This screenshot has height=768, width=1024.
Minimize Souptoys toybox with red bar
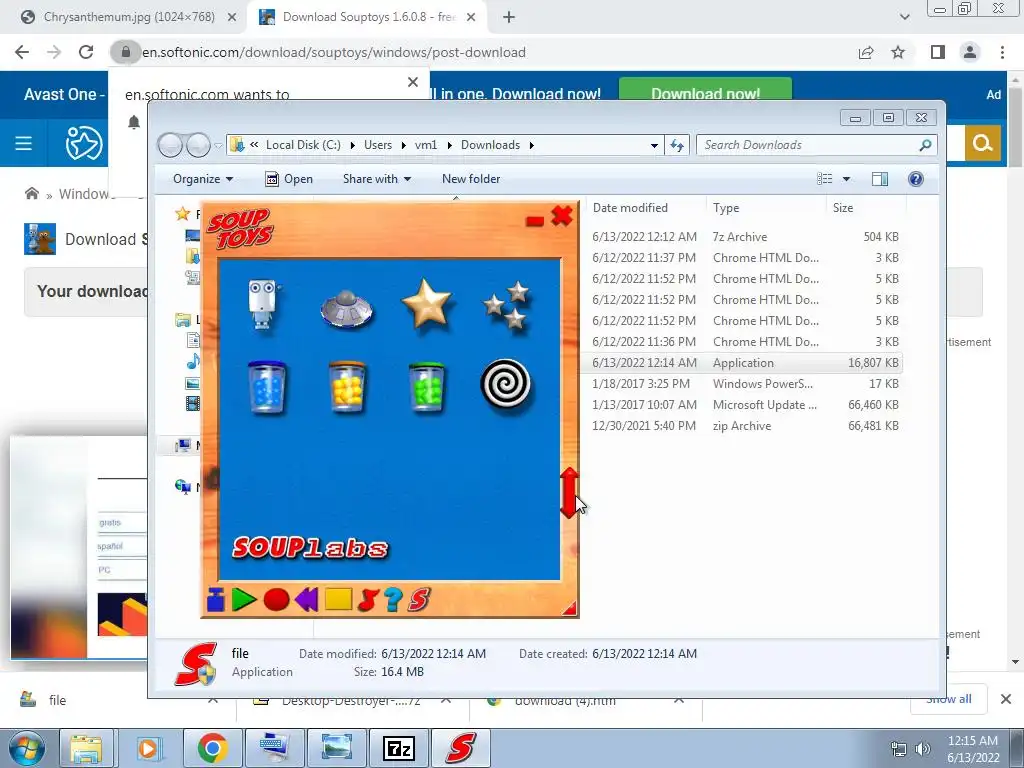535,221
